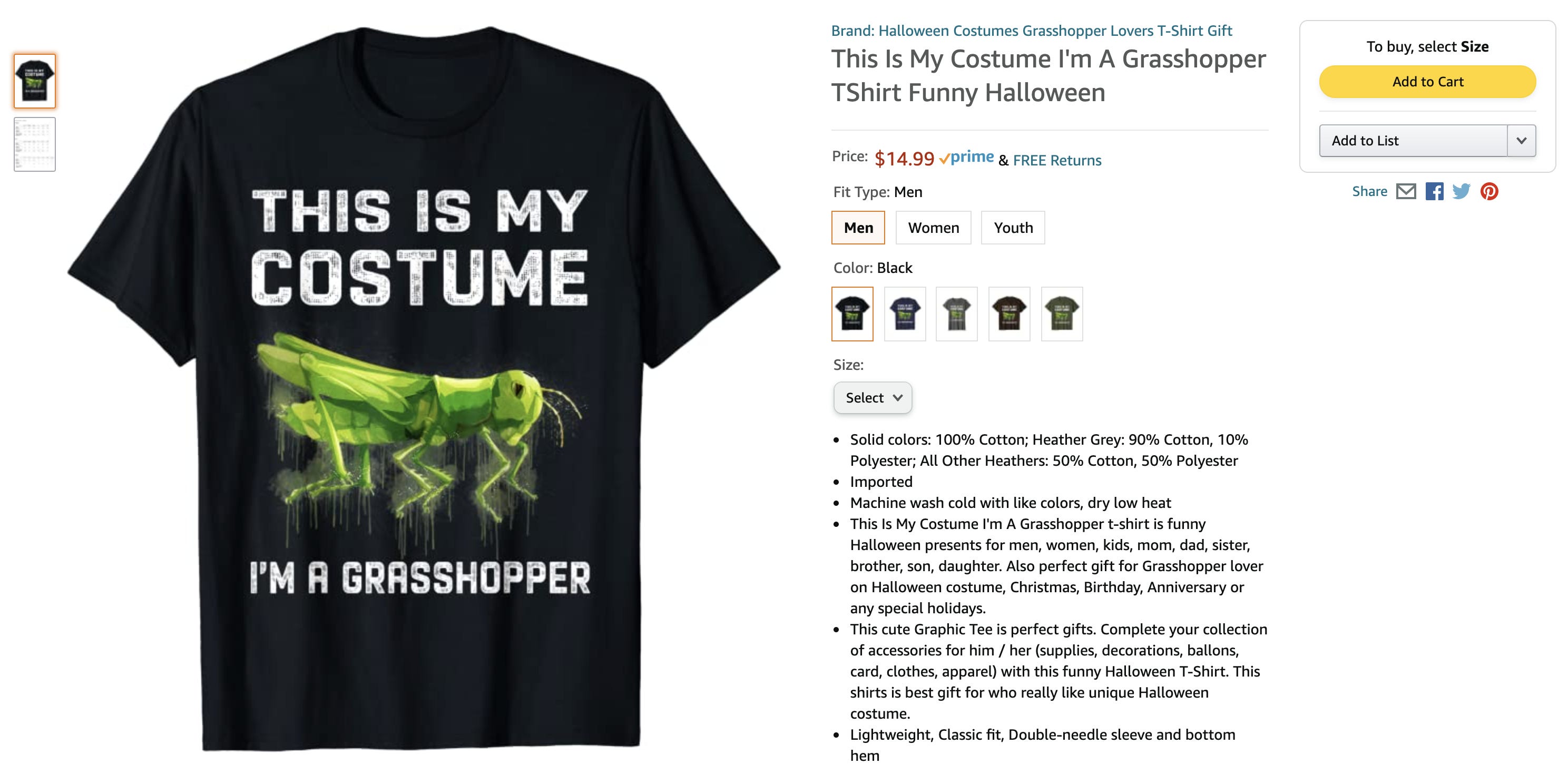1568x764 pixels.
Task: Pick the heather grey shirt swatch
Action: 957,314
